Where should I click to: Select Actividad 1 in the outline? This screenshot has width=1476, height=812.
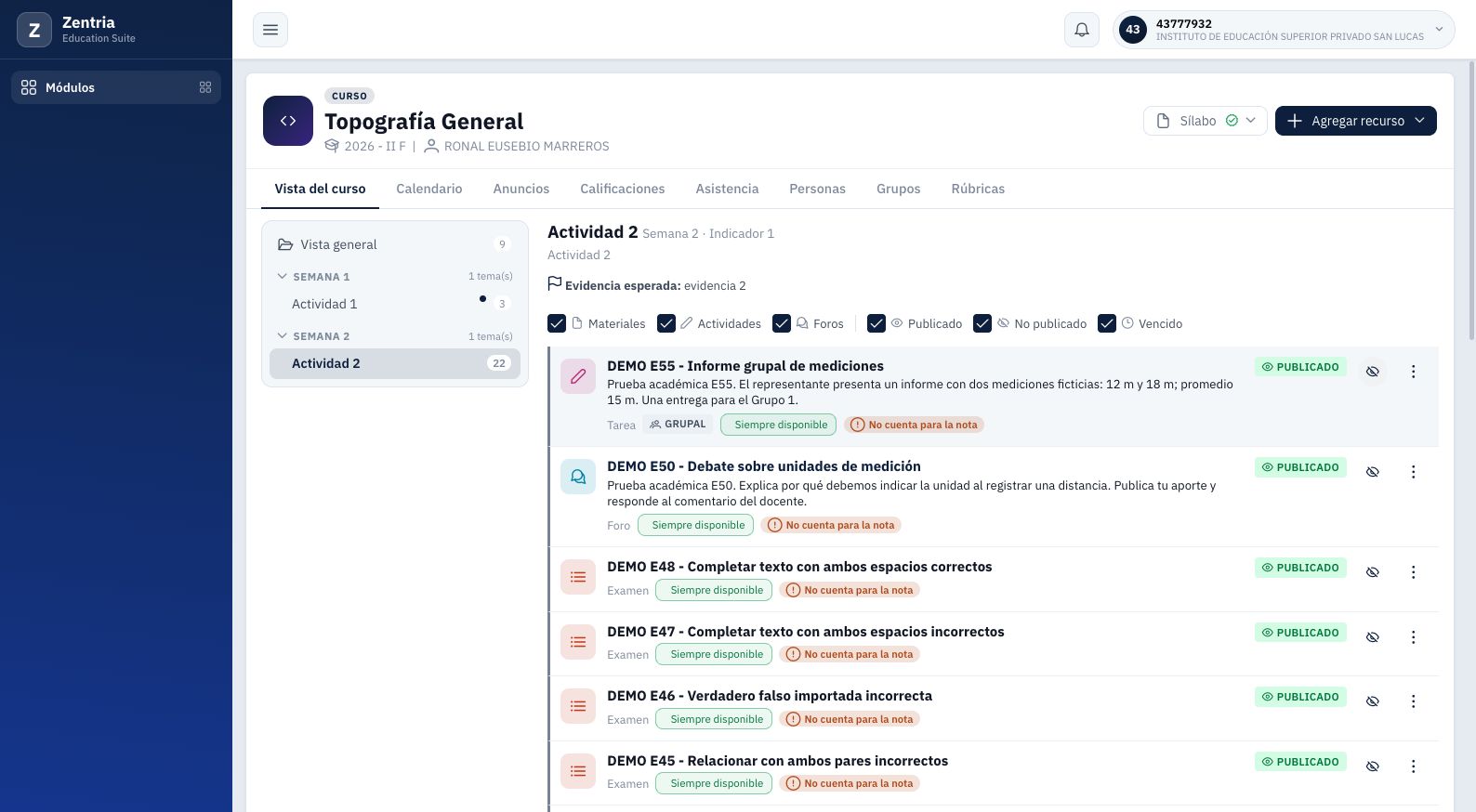point(395,304)
